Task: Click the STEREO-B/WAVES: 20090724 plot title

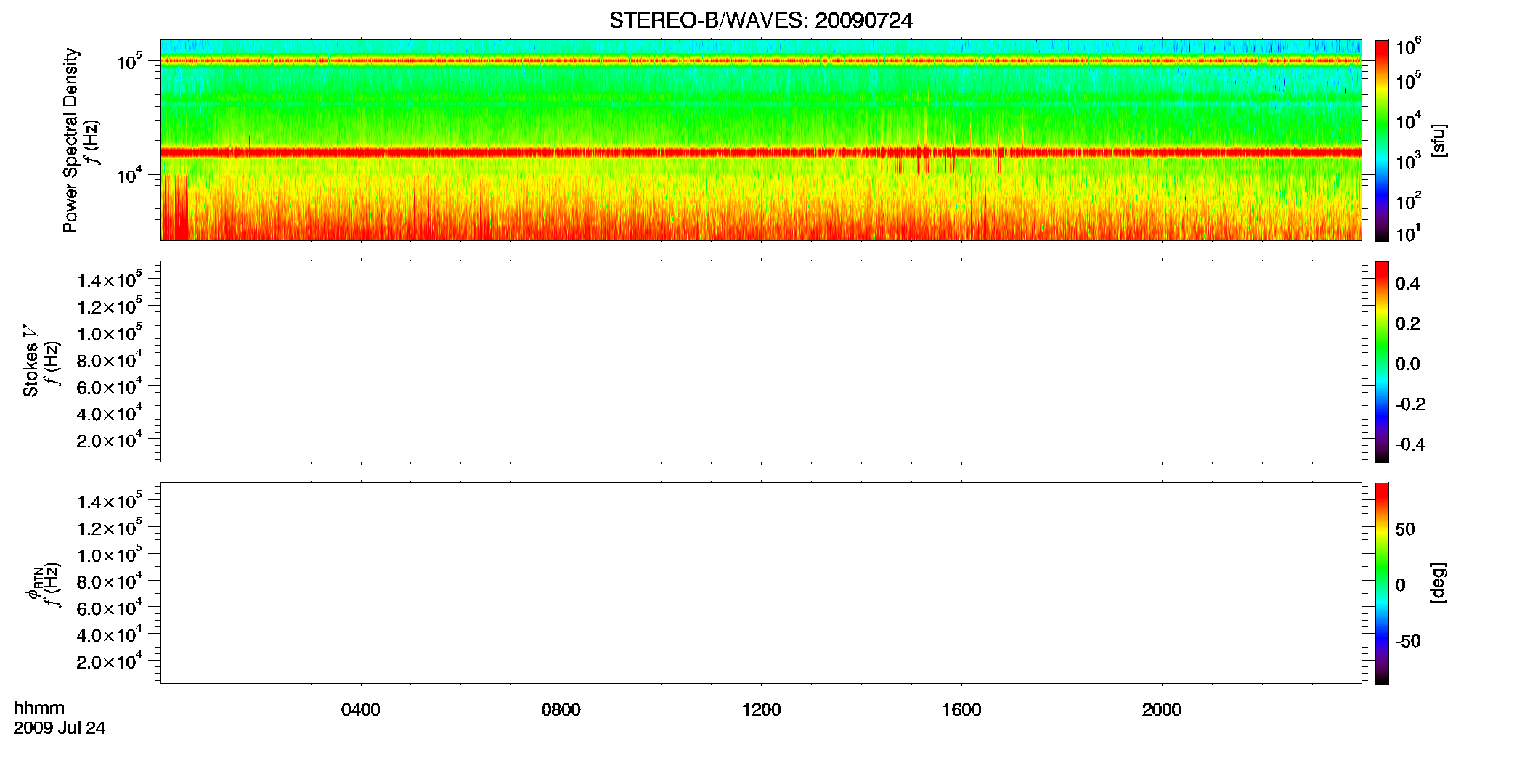Action: tap(761, 21)
